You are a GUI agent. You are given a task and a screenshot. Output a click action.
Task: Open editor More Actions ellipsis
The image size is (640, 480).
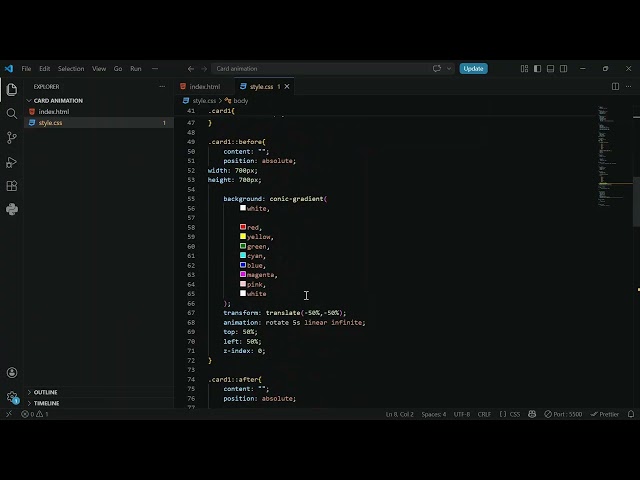point(629,87)
